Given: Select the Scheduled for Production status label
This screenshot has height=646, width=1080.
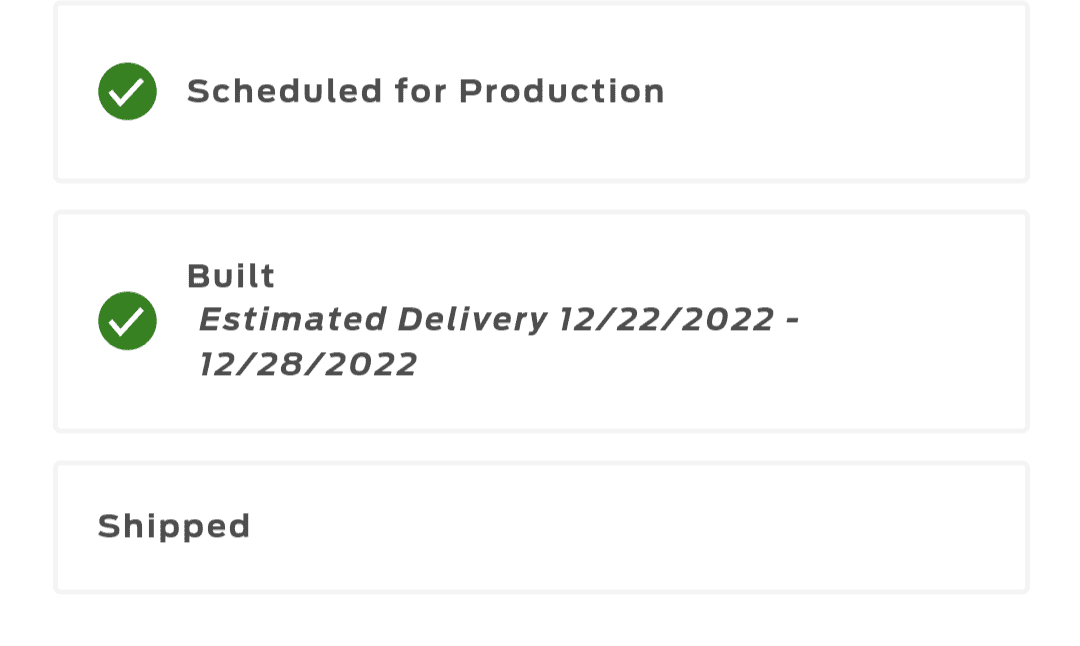Looking at the screenshot, I should [x=425, y=91].
